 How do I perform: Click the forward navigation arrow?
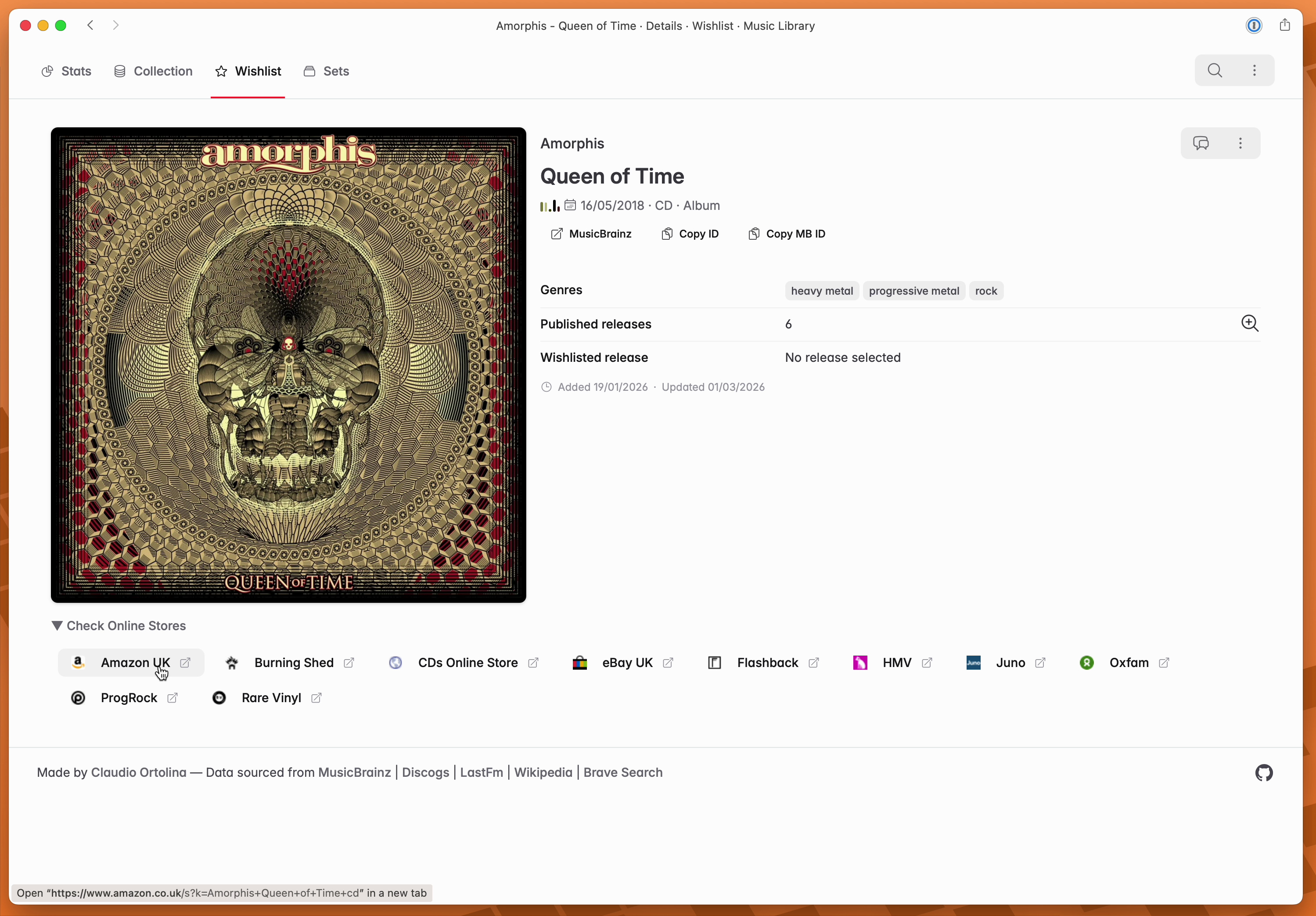click(116, 25)
